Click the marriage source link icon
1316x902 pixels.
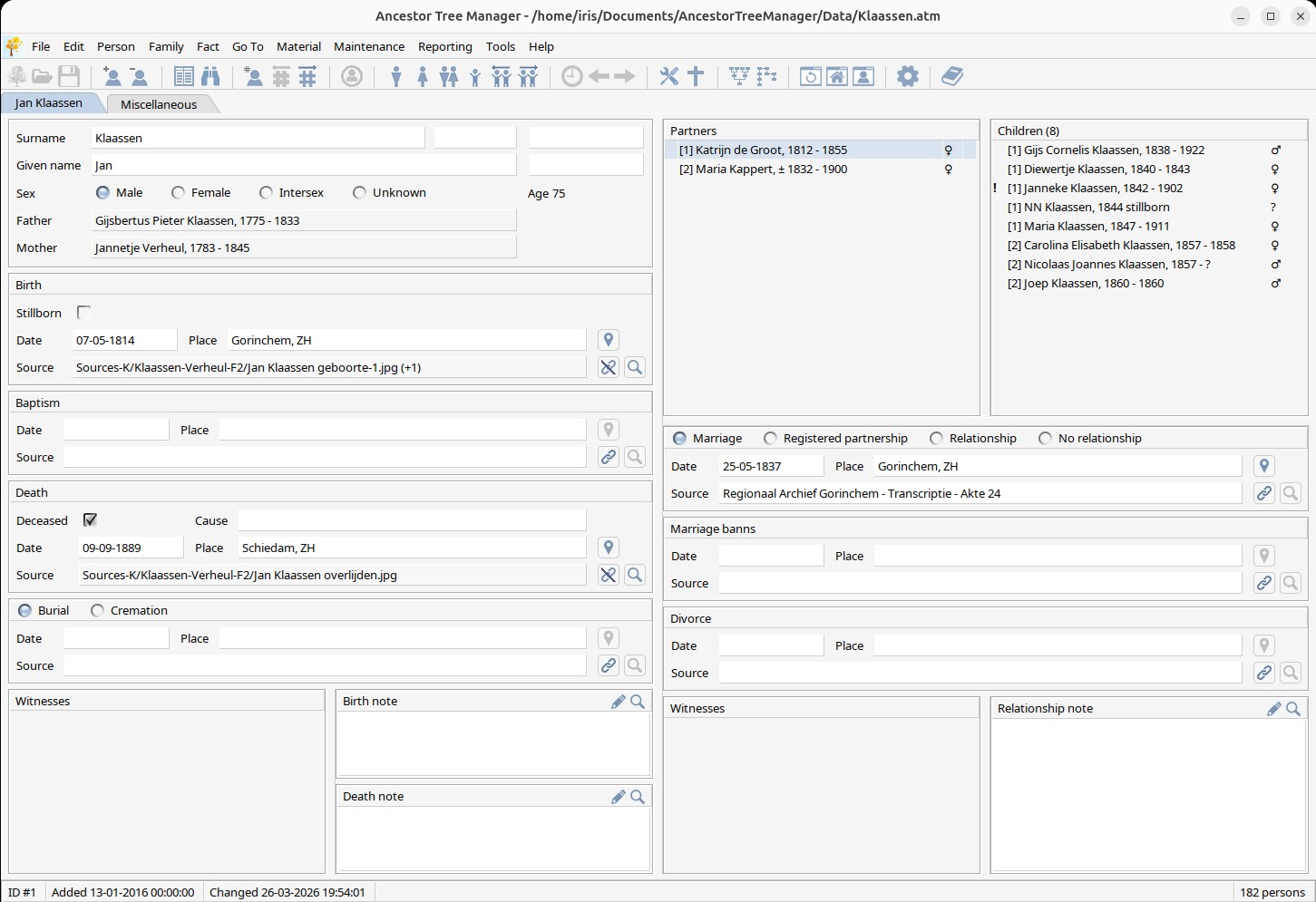1263,493
